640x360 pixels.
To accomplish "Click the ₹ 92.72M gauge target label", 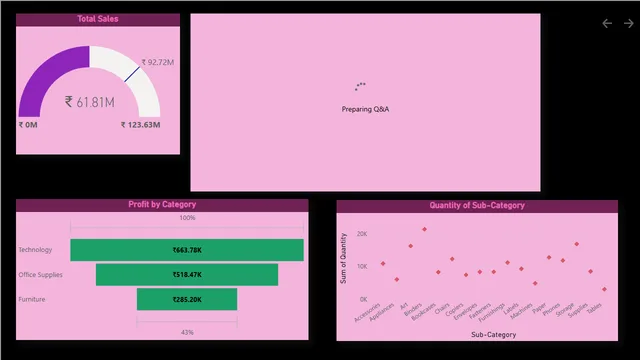I will (x=158, y=62).
